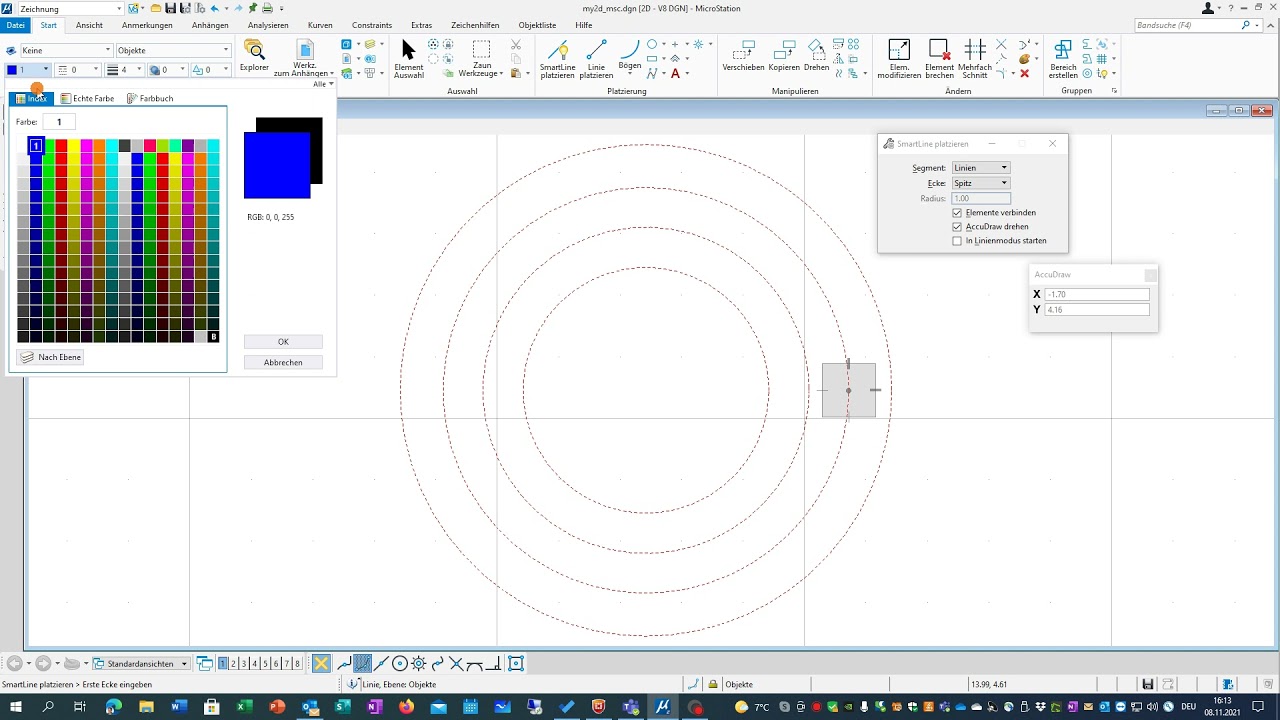Open Firefox from the taskbar
The image size is (1280, 720).
[x=406, y=707]
